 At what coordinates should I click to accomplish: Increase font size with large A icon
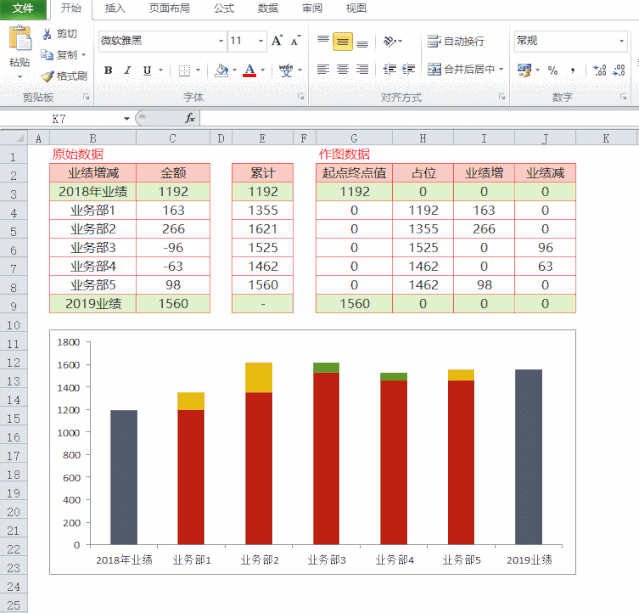click(x=277, y=41)
